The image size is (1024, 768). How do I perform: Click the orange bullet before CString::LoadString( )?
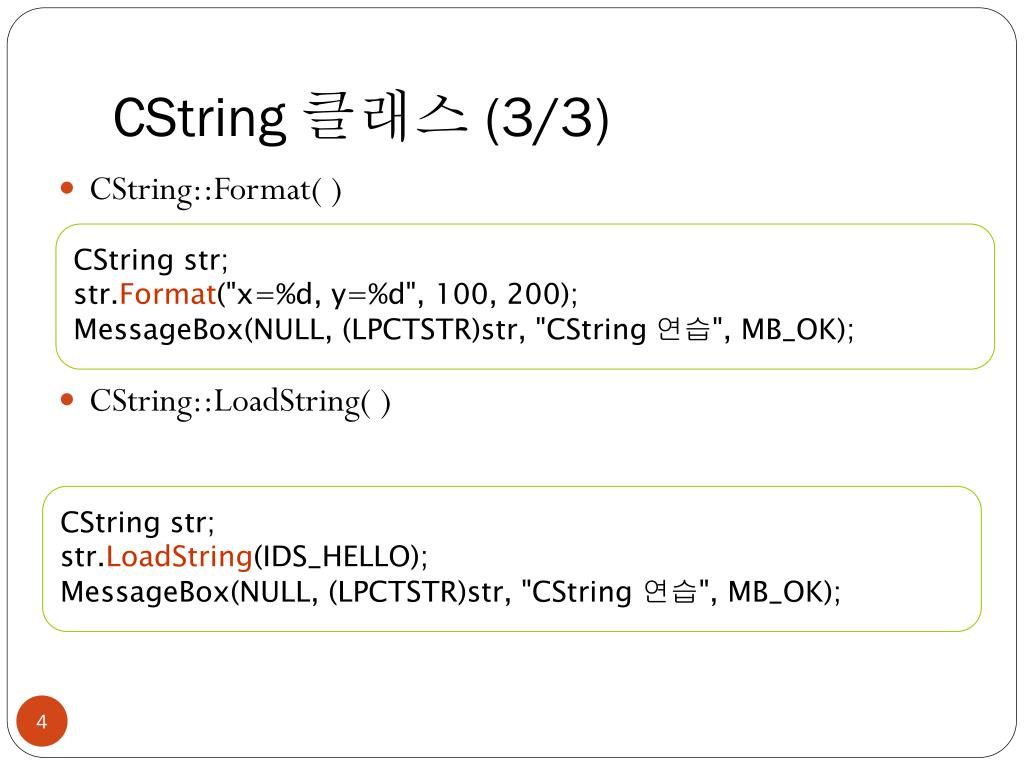(67, 400)
